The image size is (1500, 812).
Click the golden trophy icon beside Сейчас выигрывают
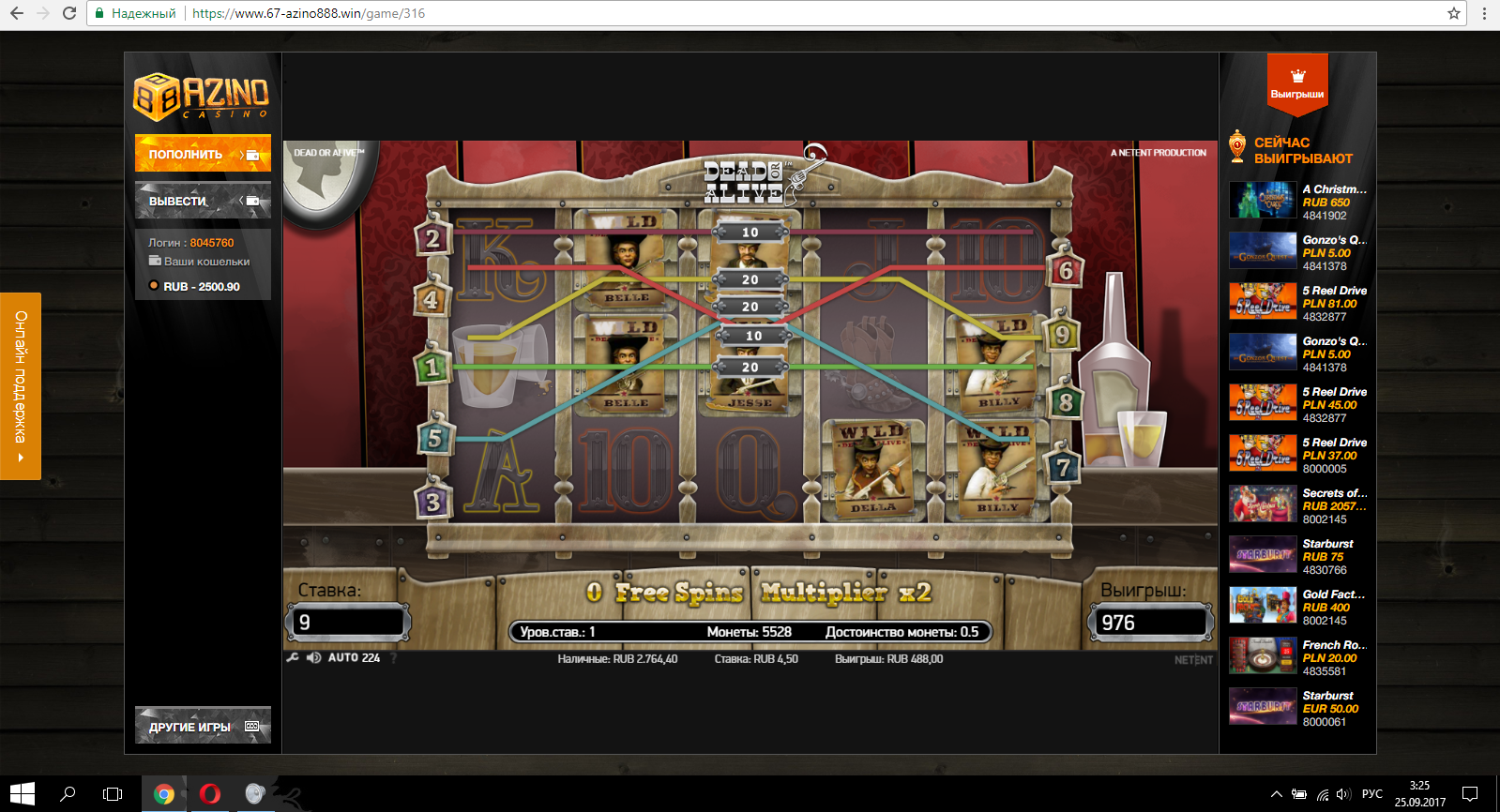click(x=1238, y=148)
